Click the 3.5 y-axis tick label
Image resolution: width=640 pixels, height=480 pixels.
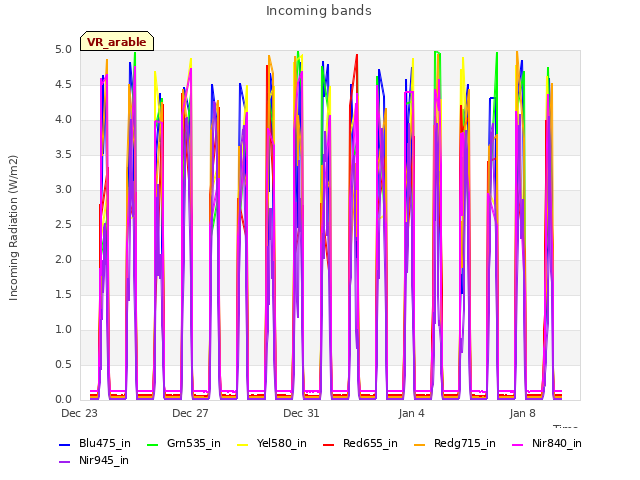pyautogui.click(x=64, y=155)
